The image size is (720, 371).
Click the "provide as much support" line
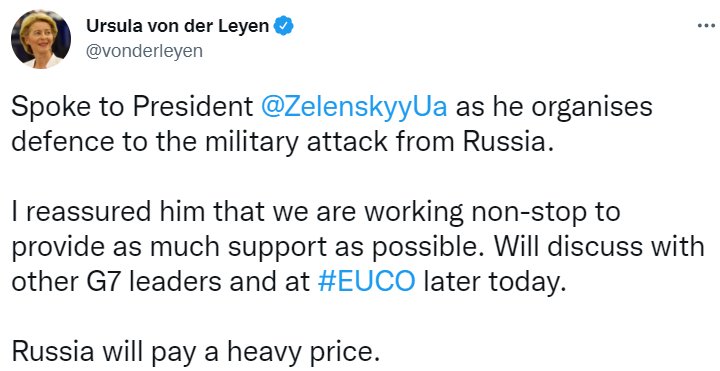pos(169,248)
